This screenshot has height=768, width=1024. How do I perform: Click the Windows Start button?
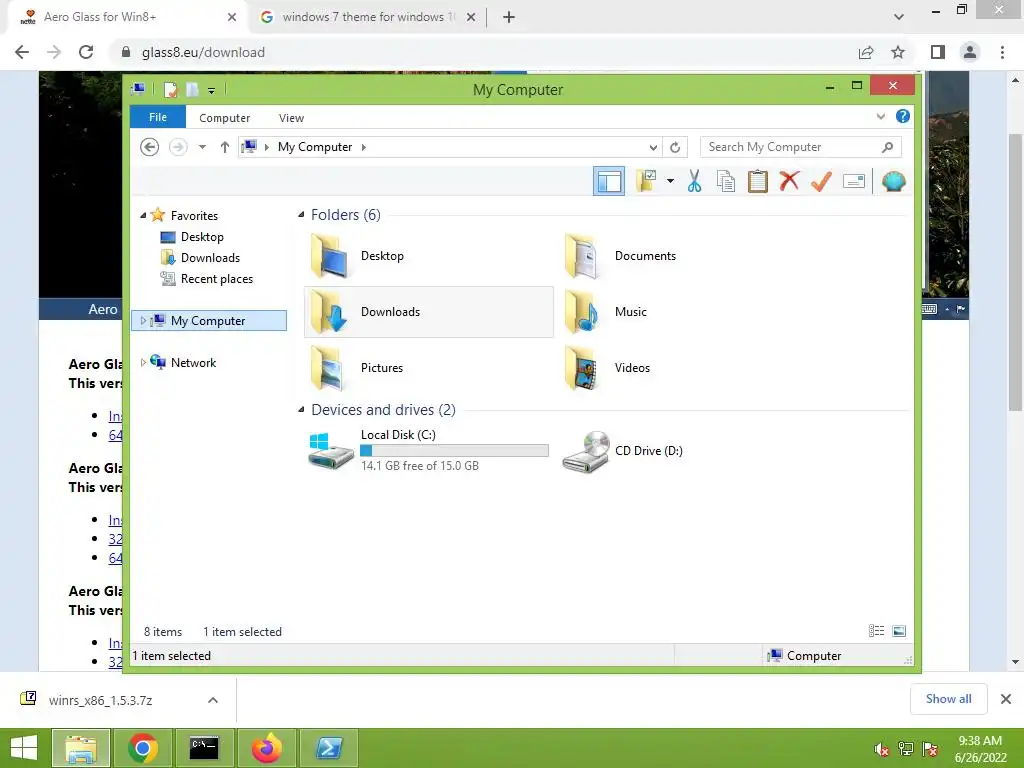(x=24, y=748)
